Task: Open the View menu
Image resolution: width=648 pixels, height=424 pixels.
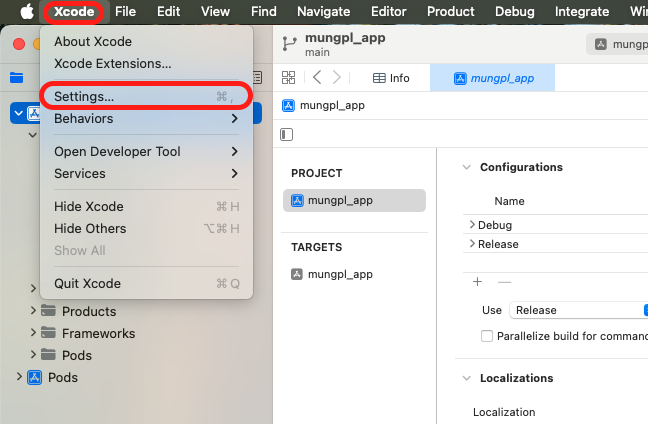Action: coord(215,11)
